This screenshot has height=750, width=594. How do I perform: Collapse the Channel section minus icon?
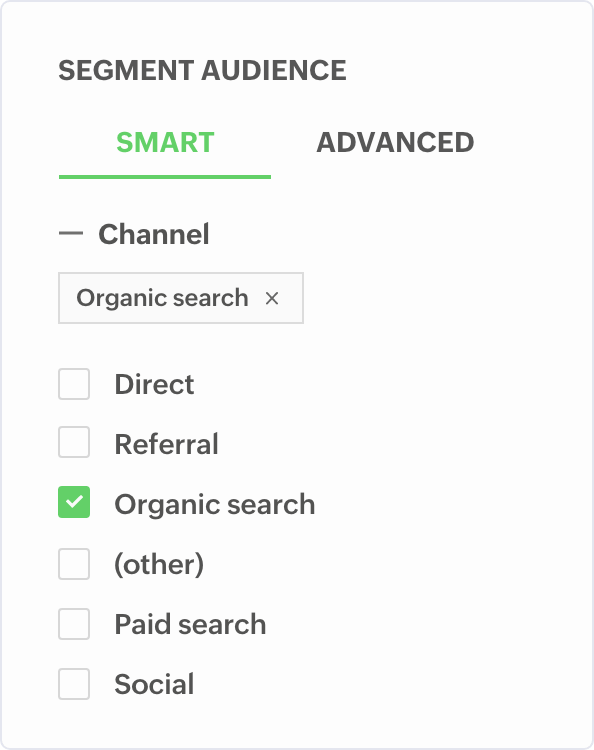71,233
